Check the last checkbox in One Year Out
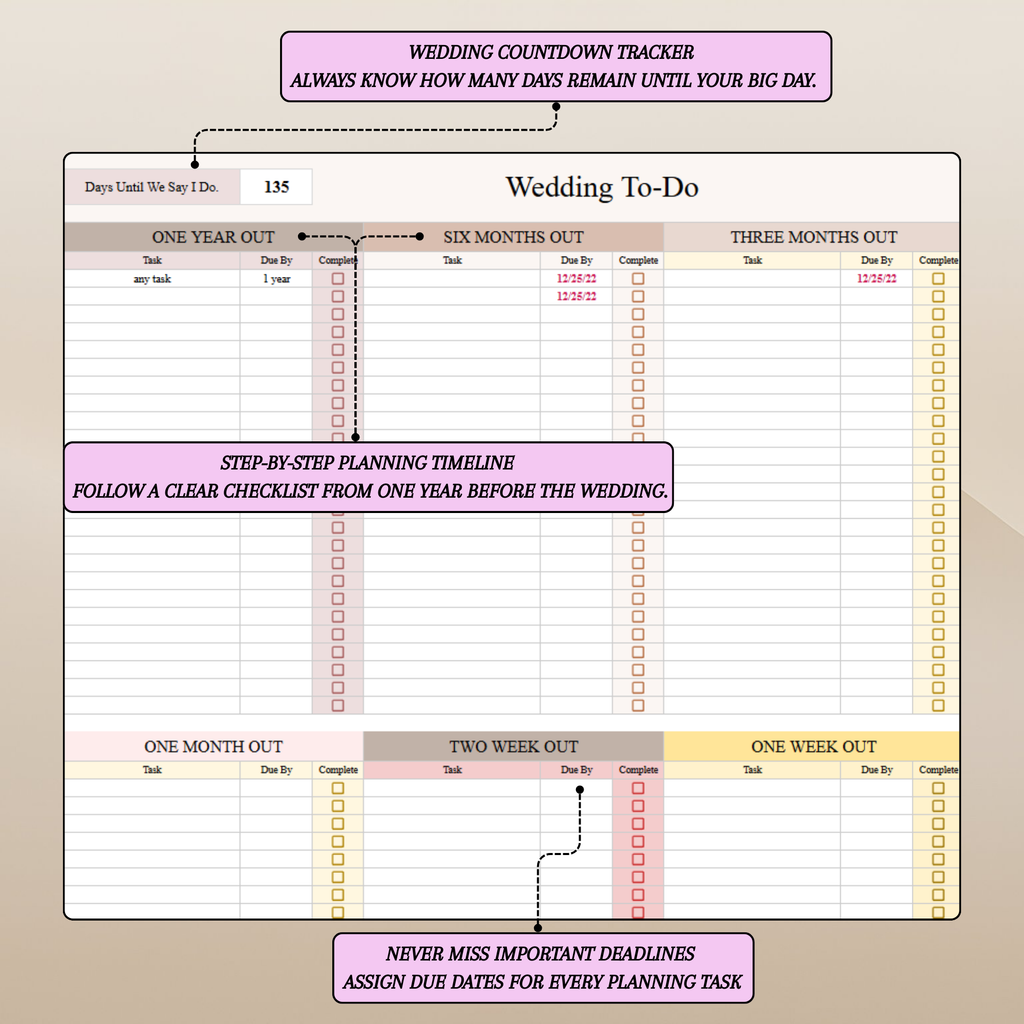This screenshot has height=1024, width=1024. coord(337,706)
